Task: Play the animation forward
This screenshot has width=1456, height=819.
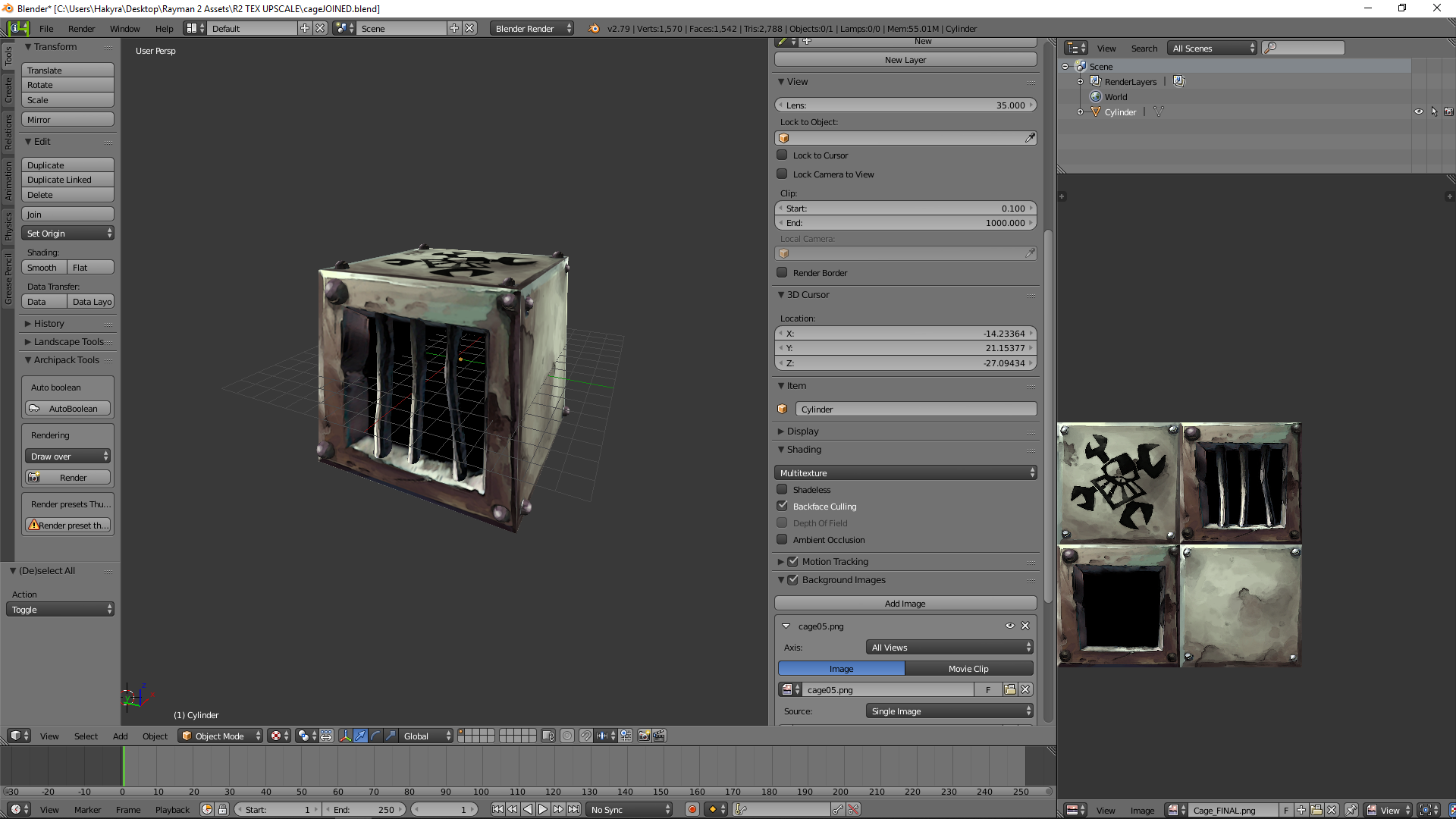Action: [x=543, y=810]
